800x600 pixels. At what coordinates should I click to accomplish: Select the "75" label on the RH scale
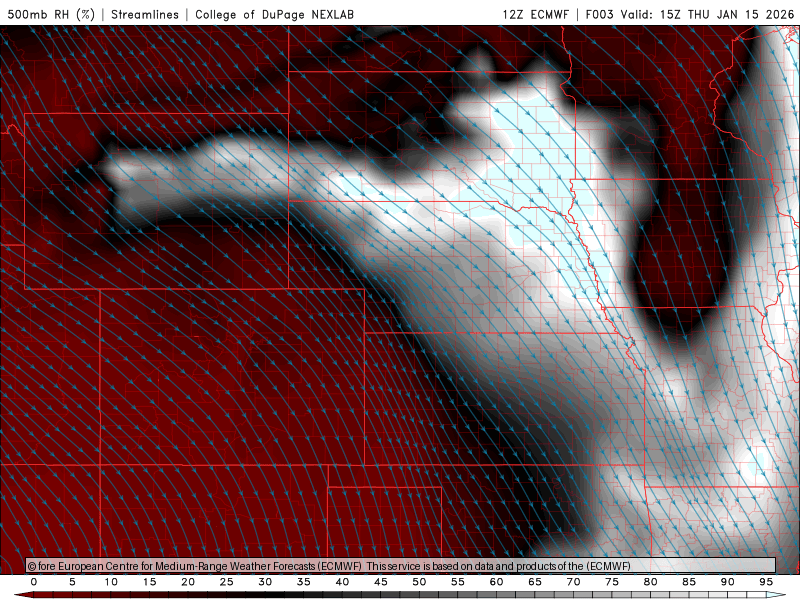tap(612, 582)
